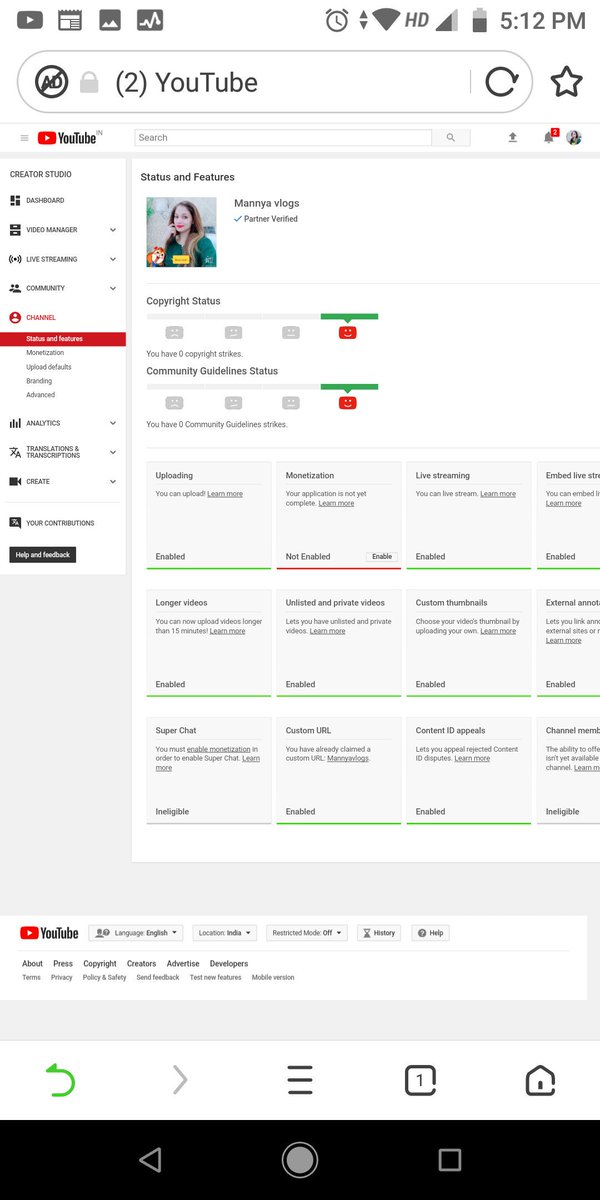Expand Community section
The height and width of the screenshot is (1200, 600).
pyautogui.click(x=113, y=288)
